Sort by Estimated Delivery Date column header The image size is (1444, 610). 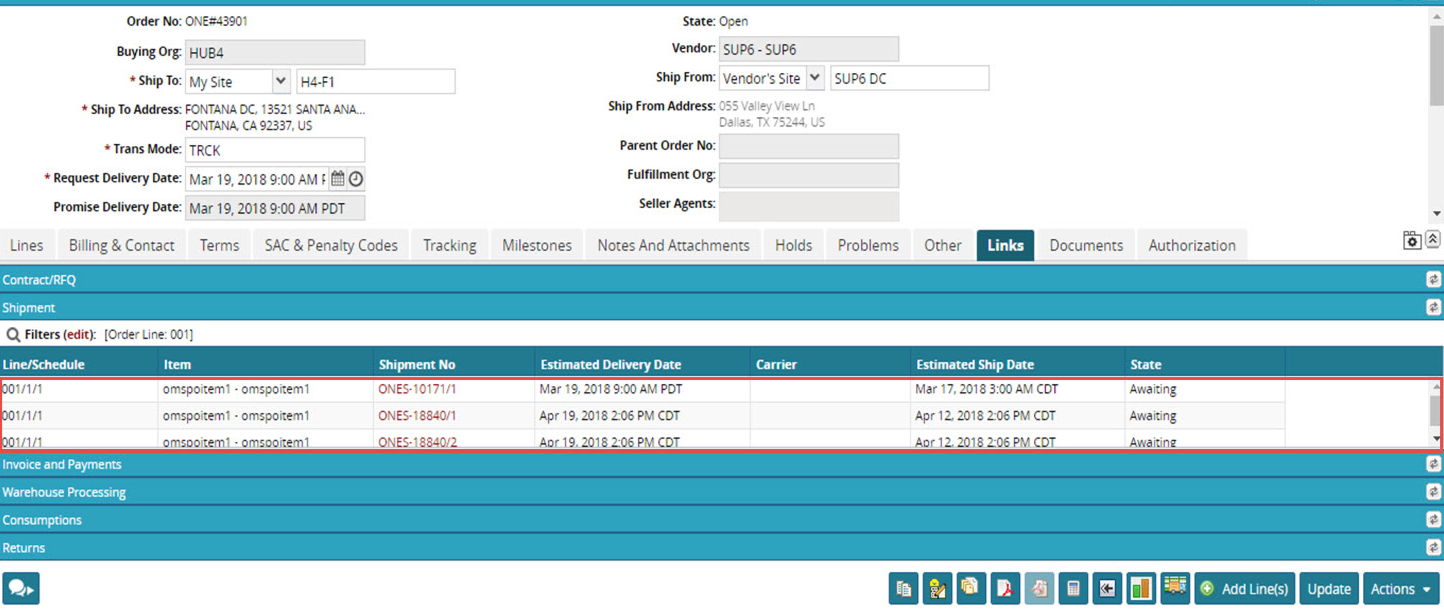(x=611, y=365)
